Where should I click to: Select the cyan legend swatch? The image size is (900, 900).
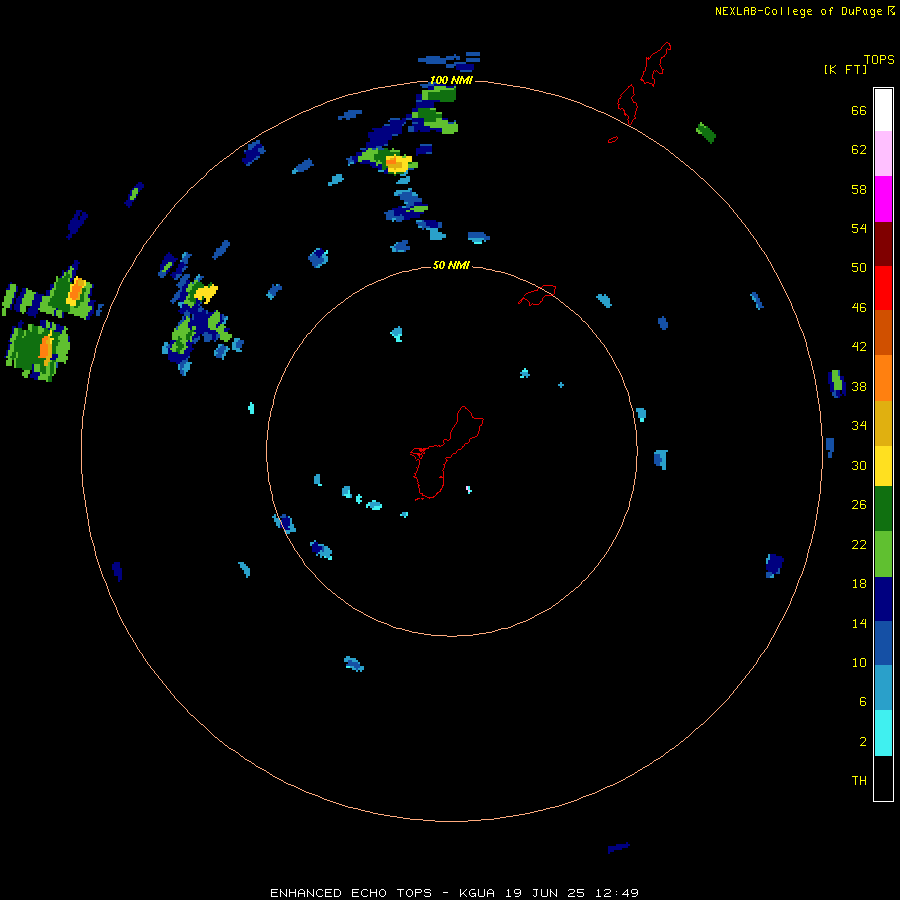click(x=883, y=733)
